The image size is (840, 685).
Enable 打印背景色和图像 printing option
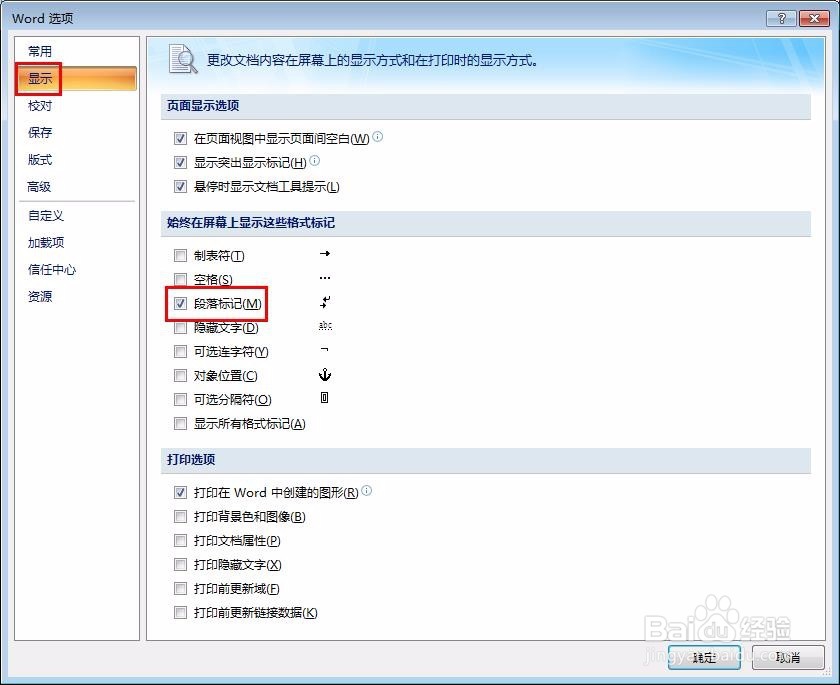(180, 516)
